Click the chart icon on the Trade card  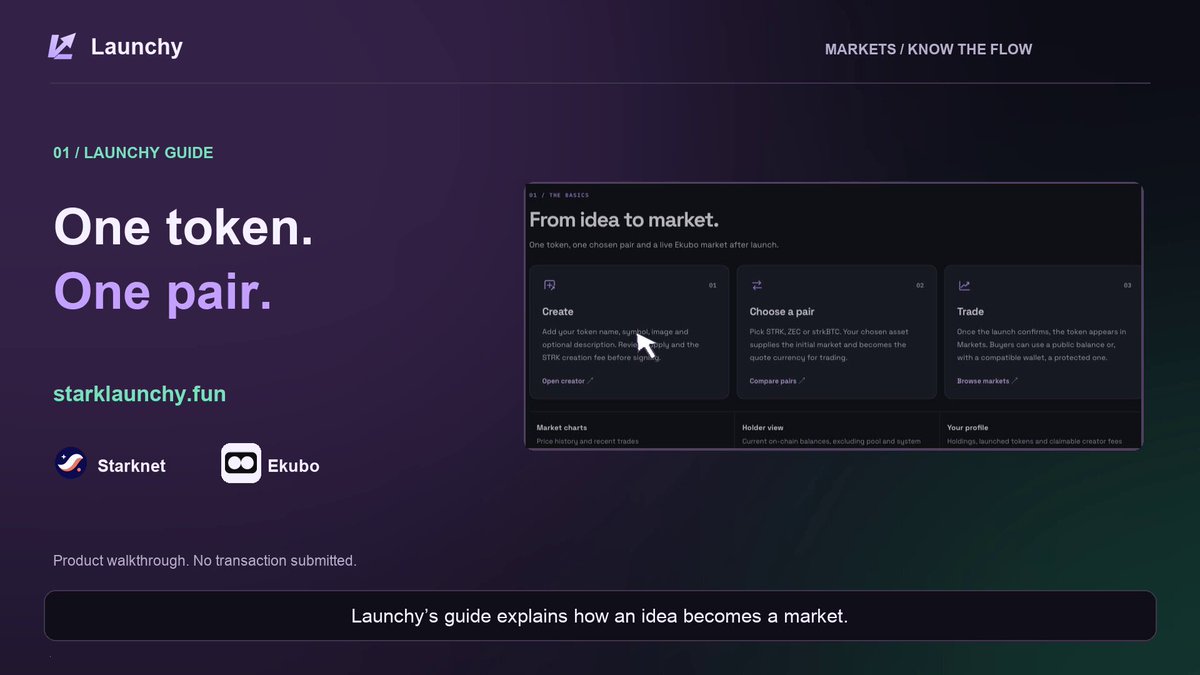pos(964,285)
